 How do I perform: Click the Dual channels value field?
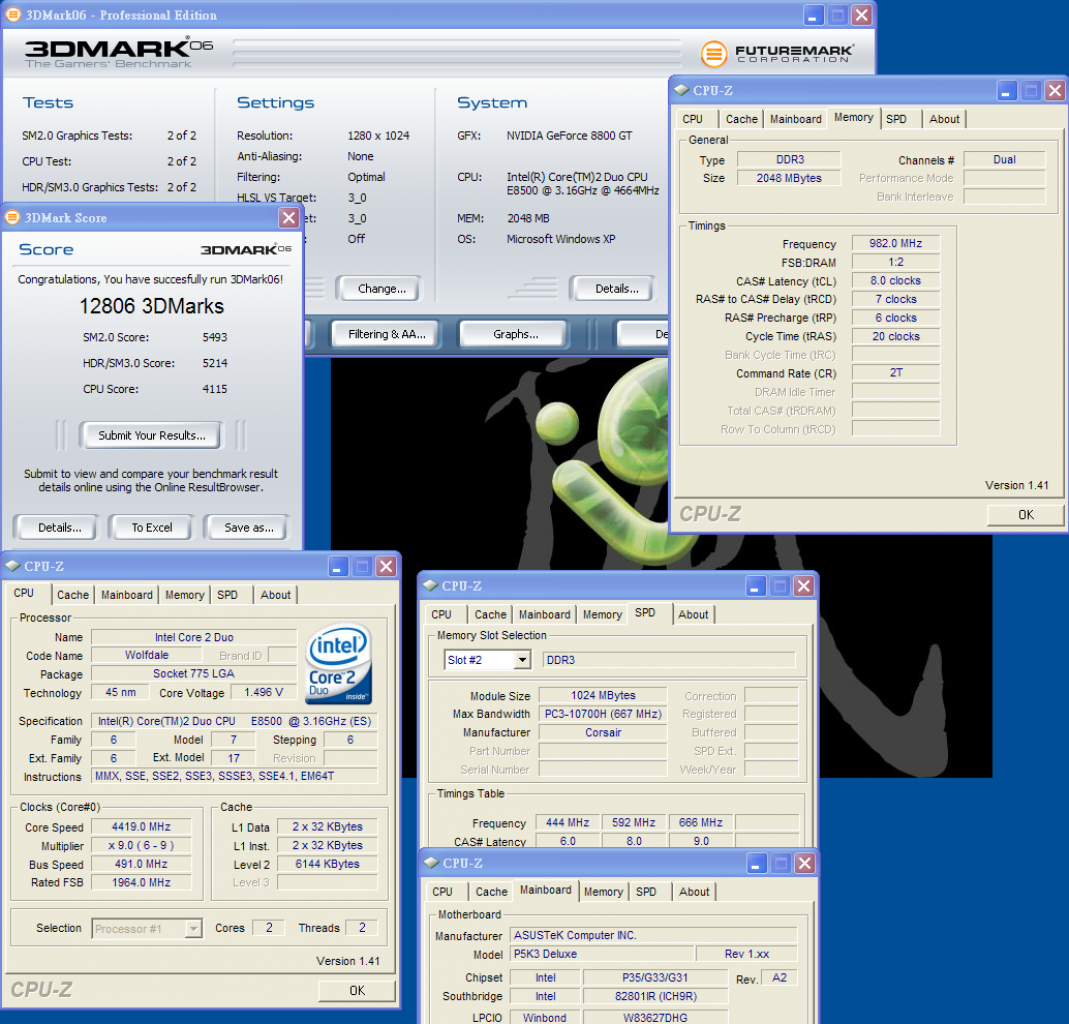(x=1004, y=160)
